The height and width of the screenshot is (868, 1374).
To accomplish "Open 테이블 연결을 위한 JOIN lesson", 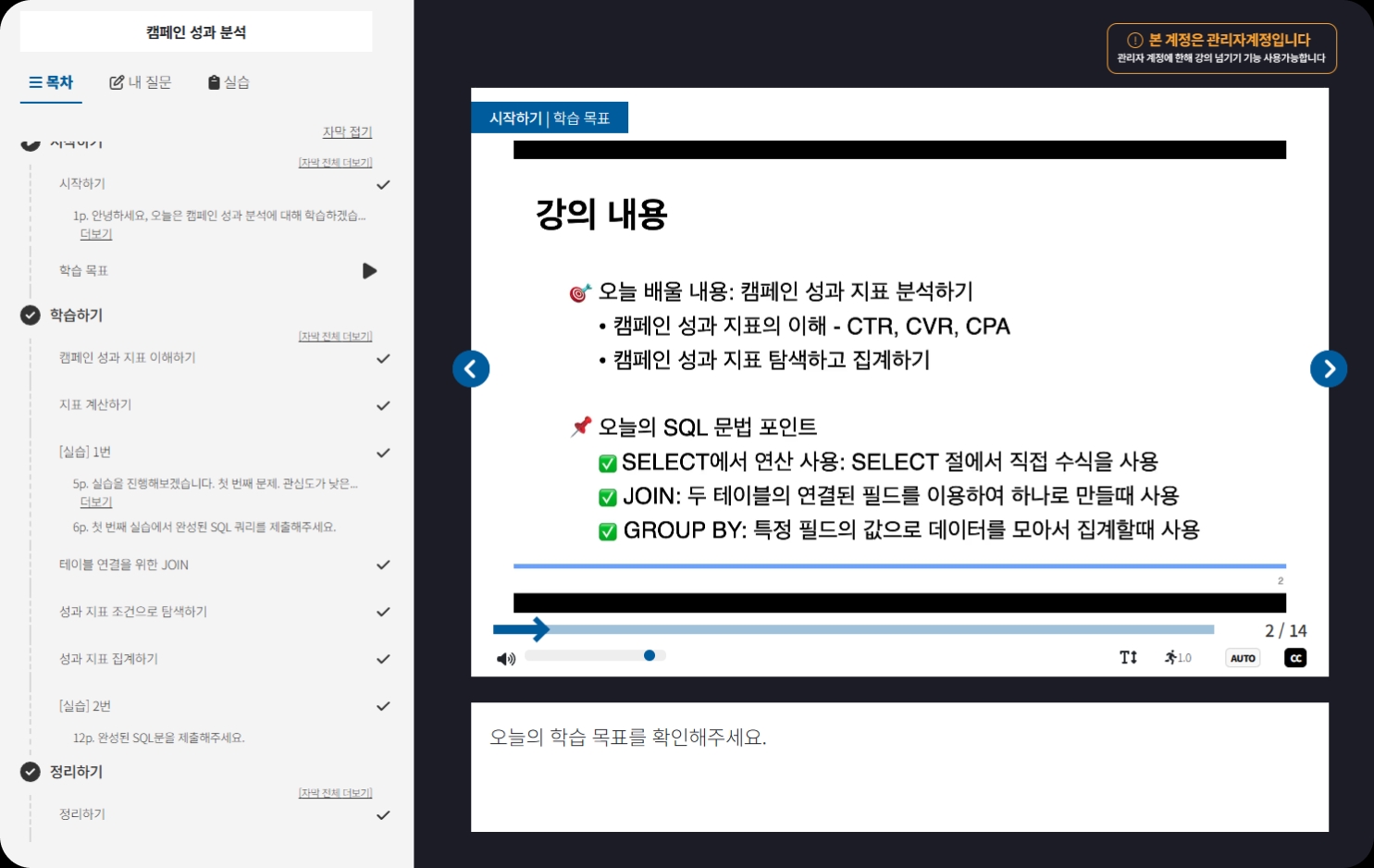I will click(x=124, y=564).
